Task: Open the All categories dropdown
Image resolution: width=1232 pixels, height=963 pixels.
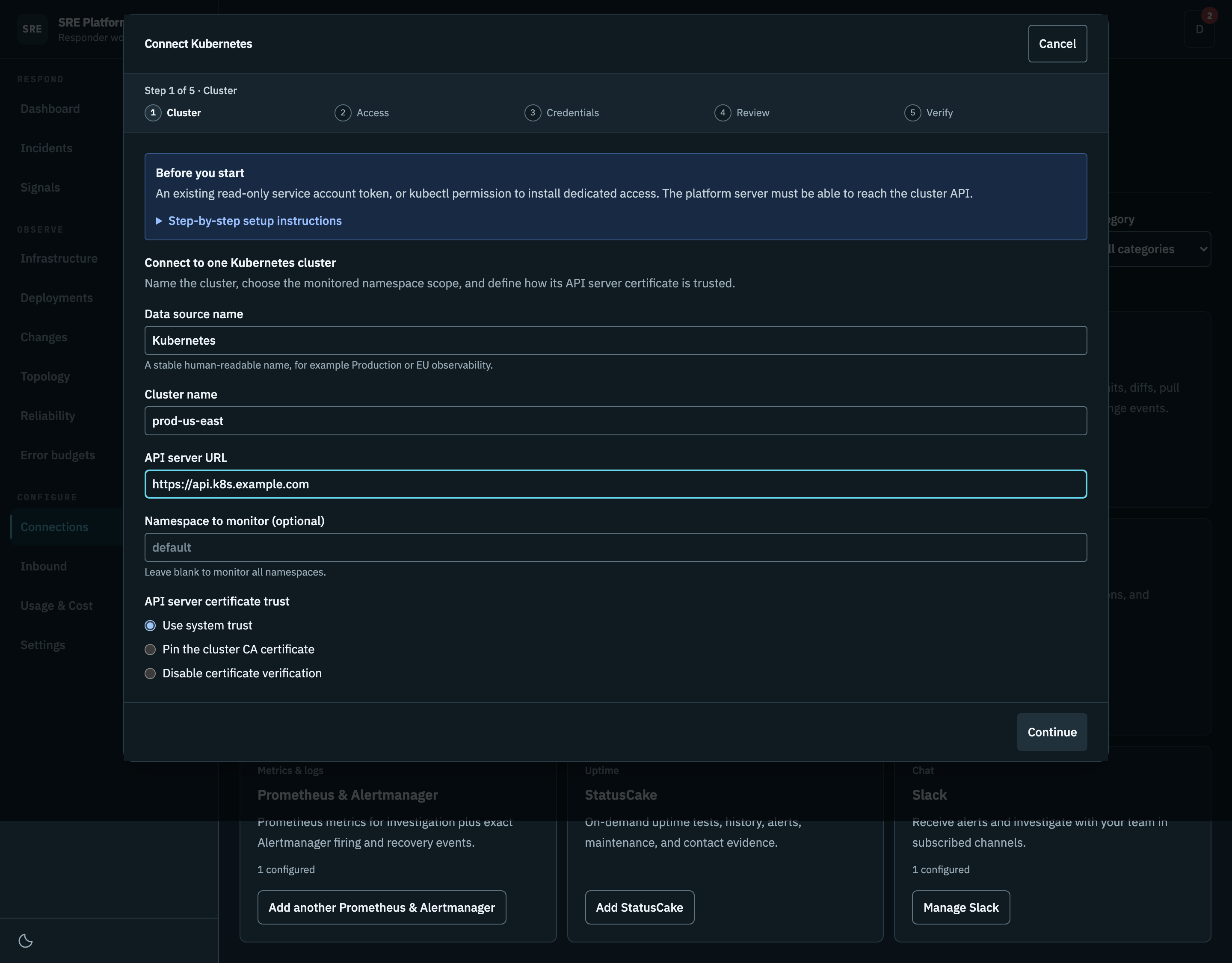Action: tap(1156, 248)
